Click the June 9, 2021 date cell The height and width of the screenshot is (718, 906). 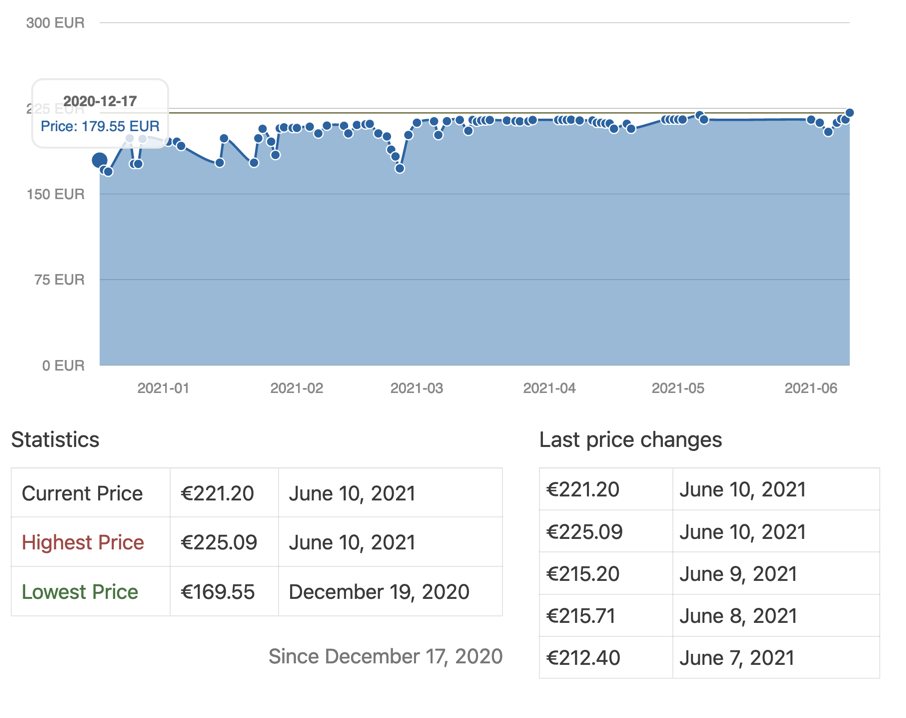[776, 574]
